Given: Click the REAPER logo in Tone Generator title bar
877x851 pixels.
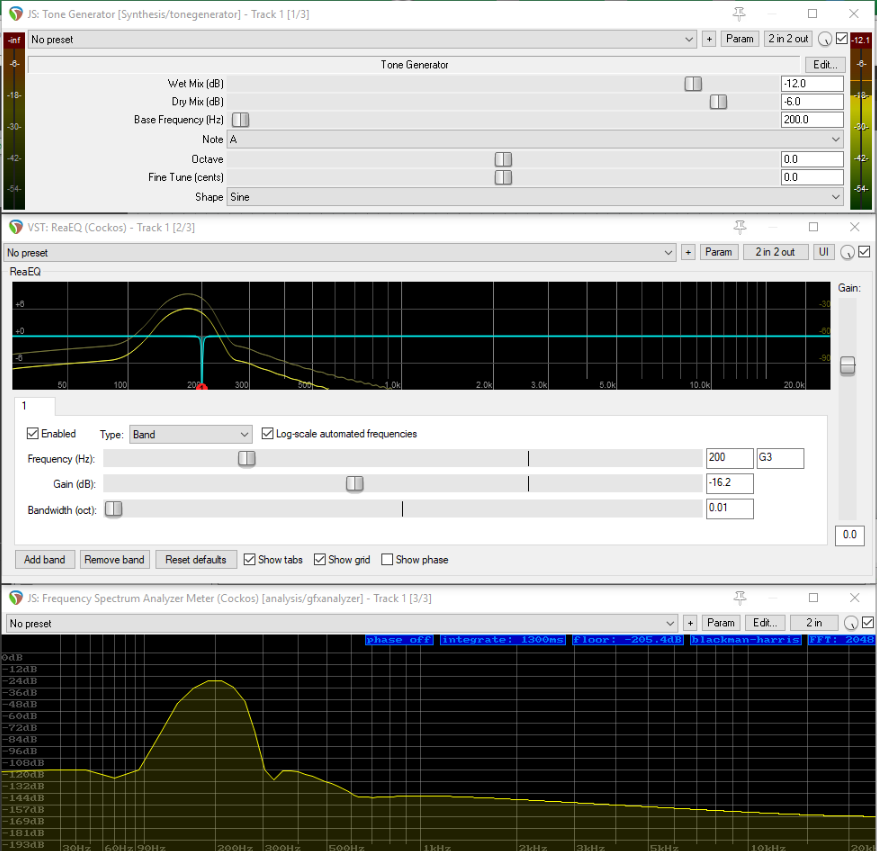Looking at the screenshot, I should pyautogui.click(x=16, y=14).
